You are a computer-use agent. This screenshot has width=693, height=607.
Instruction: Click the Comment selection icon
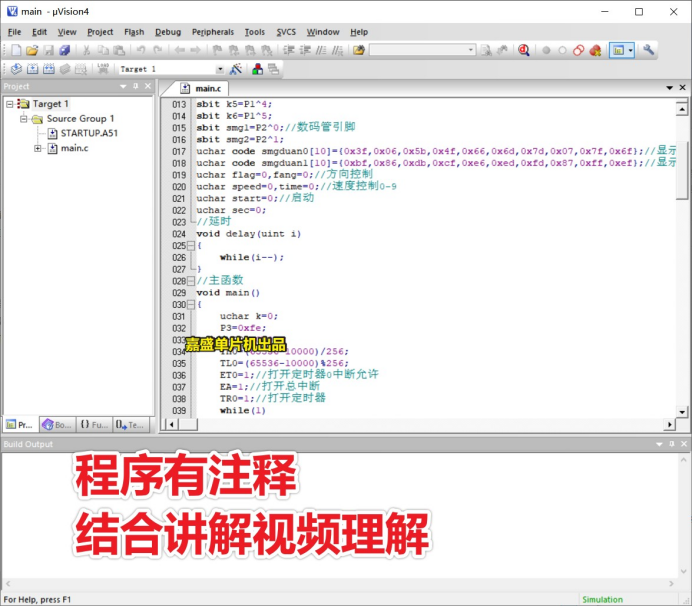tap(321, 50)
